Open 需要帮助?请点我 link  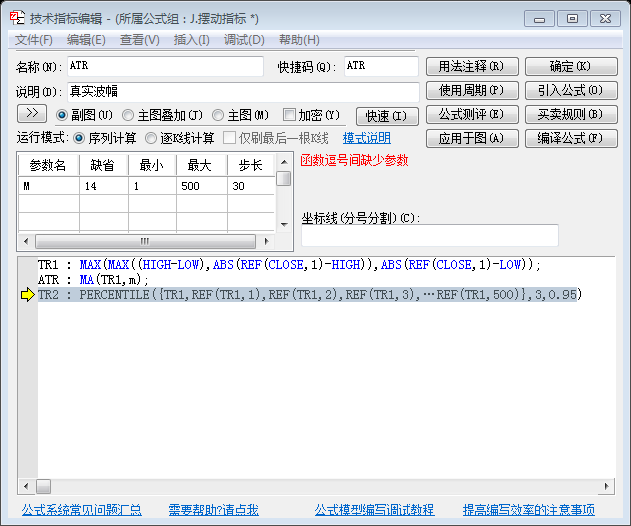[213, 510]
